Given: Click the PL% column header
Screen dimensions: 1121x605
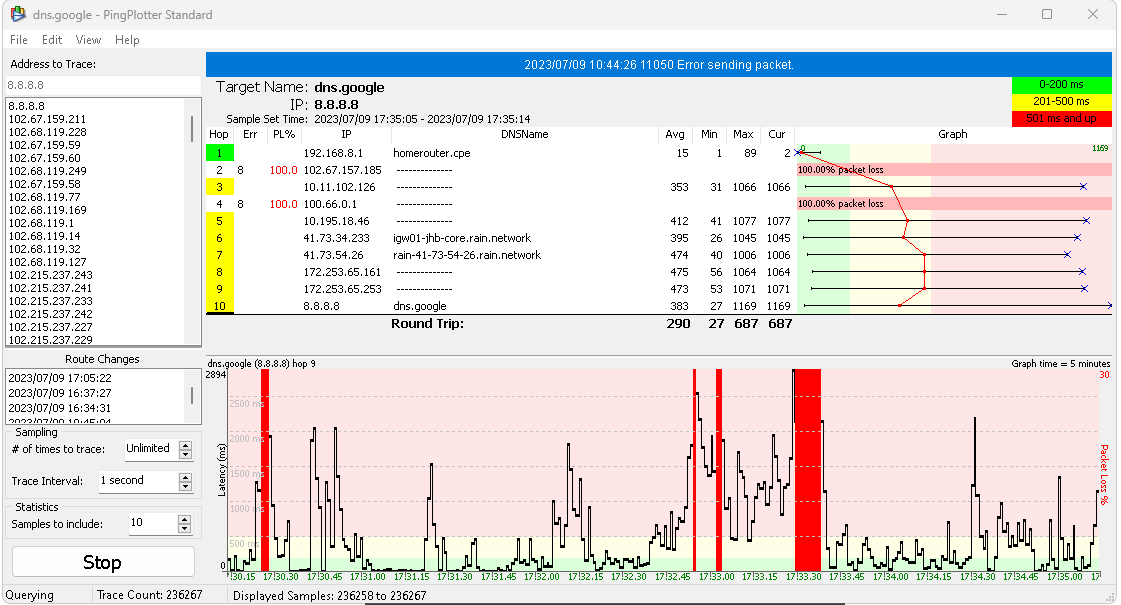Looking at the screenshot, I should [284, 134].
